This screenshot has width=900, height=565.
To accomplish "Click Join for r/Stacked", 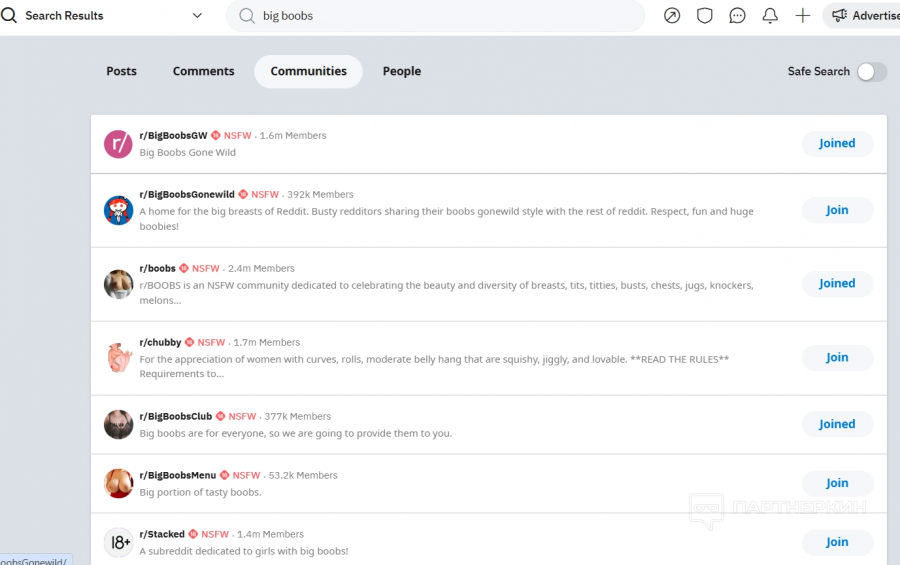I will point(837,542).
